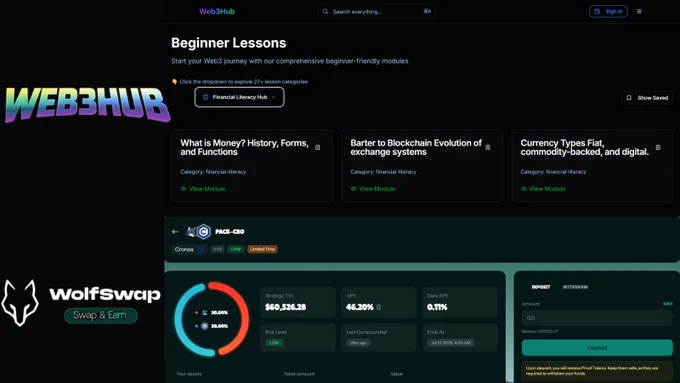Click the green Deposit button
Image resolution: width=680 pixels, height=383 pixels.
click(x=597, y=348)
